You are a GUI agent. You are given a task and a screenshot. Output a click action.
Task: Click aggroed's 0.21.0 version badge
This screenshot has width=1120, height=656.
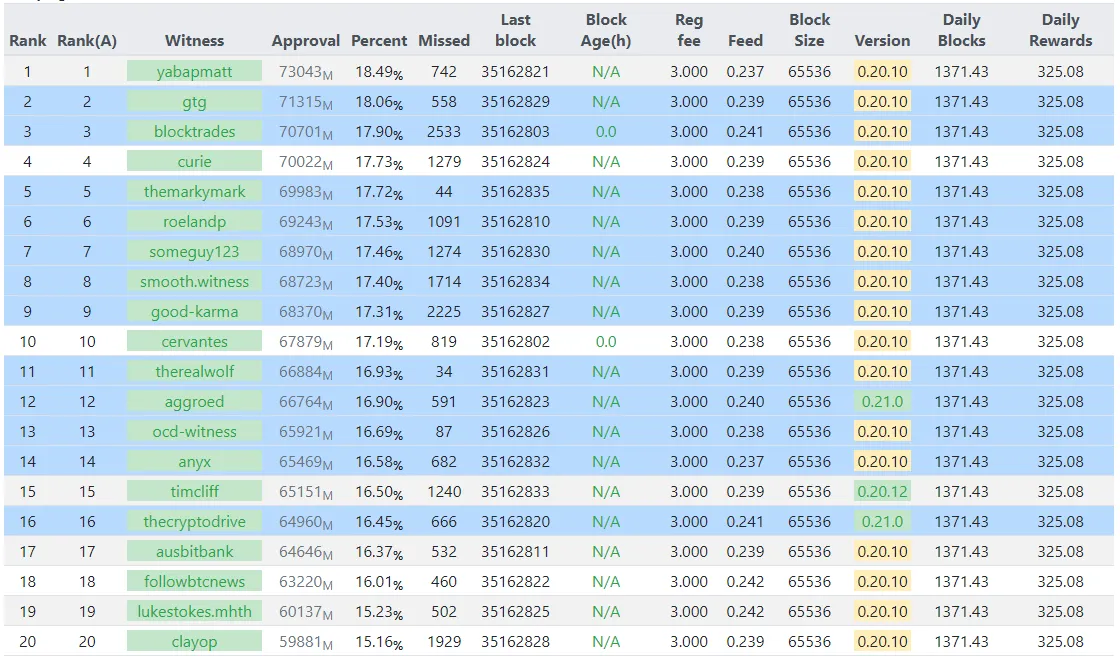[882, 402]
